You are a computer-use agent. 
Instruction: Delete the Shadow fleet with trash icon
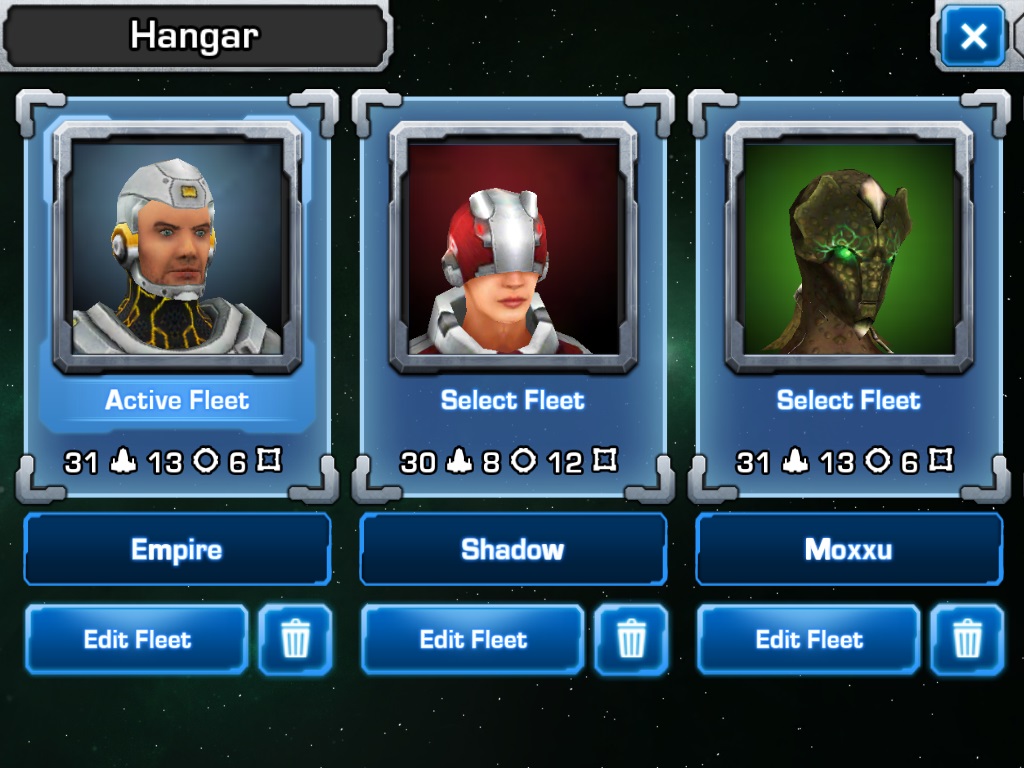[x=631, y=639]
